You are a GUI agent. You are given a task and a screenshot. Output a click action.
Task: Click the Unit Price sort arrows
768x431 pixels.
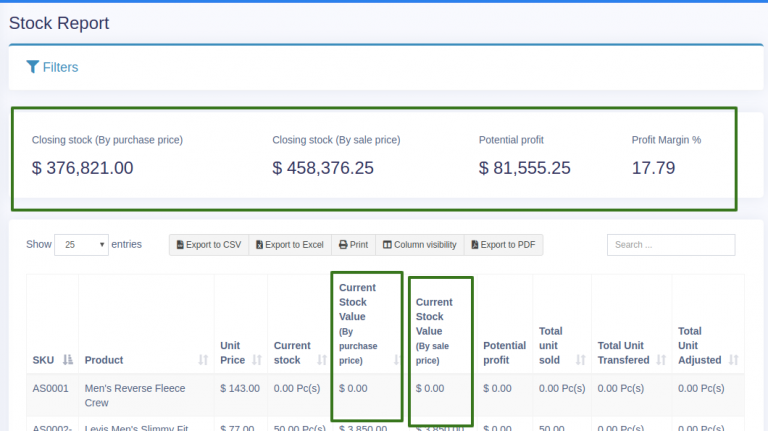(256, 360)
